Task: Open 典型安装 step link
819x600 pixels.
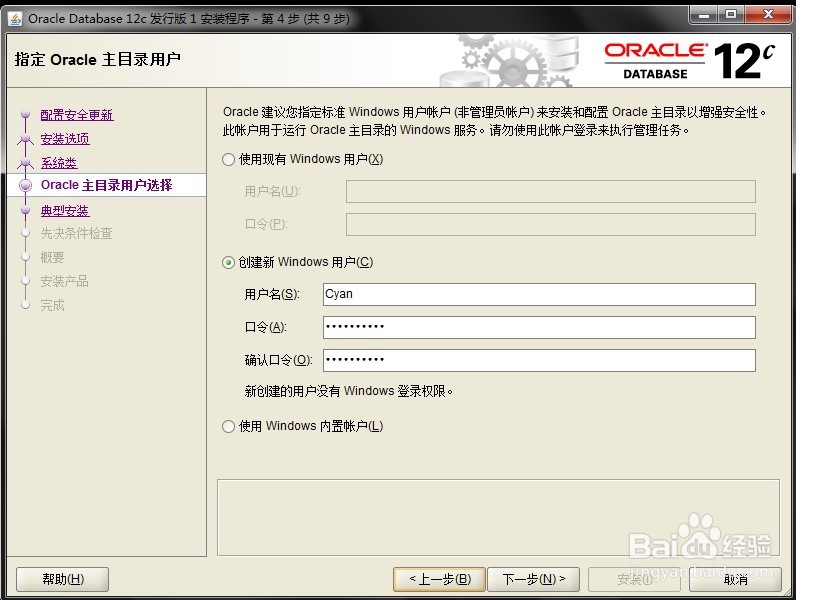Action: [65, 211]
